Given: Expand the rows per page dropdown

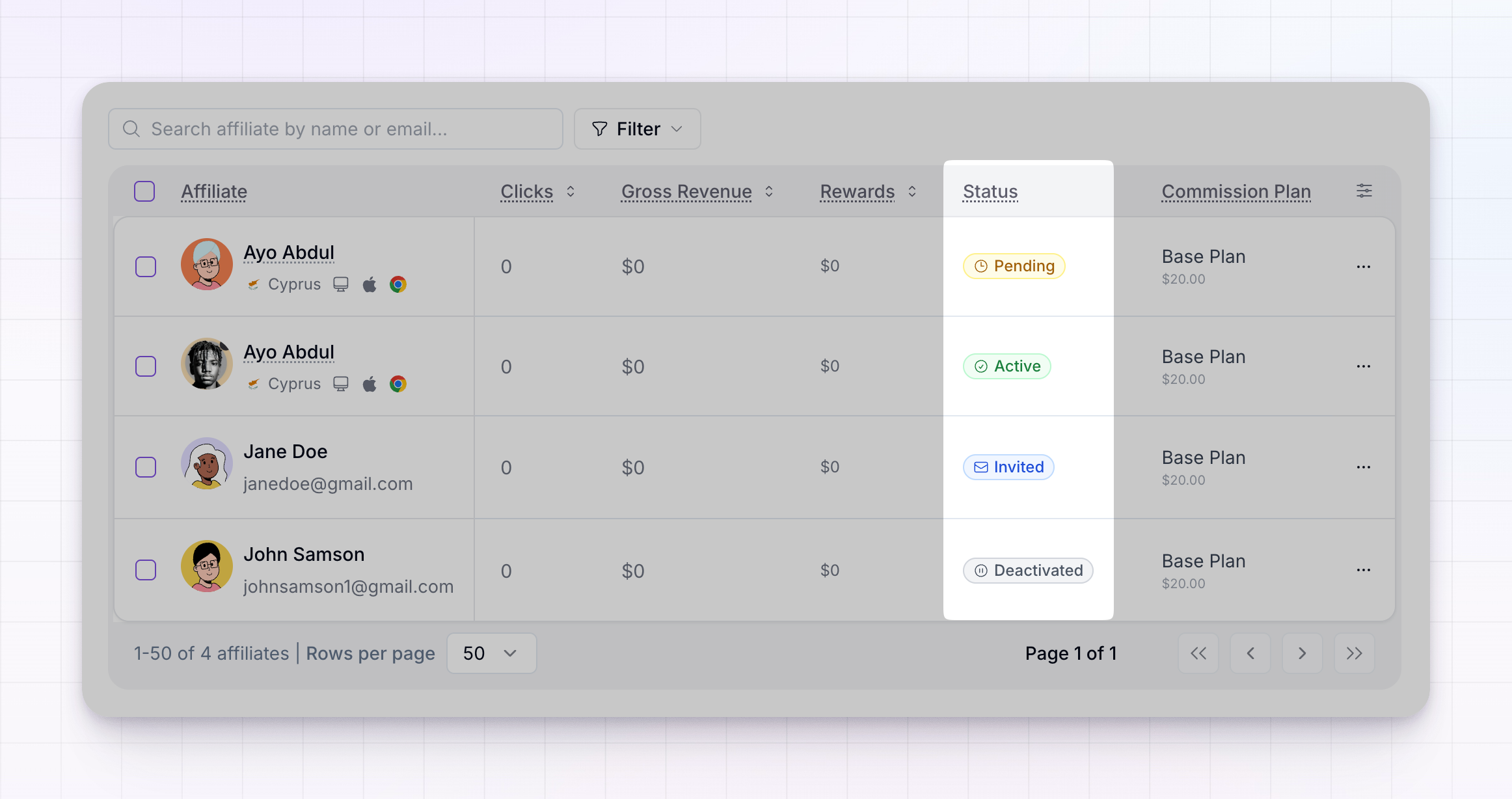Looking at the screenshot, I should pos(491,653).
